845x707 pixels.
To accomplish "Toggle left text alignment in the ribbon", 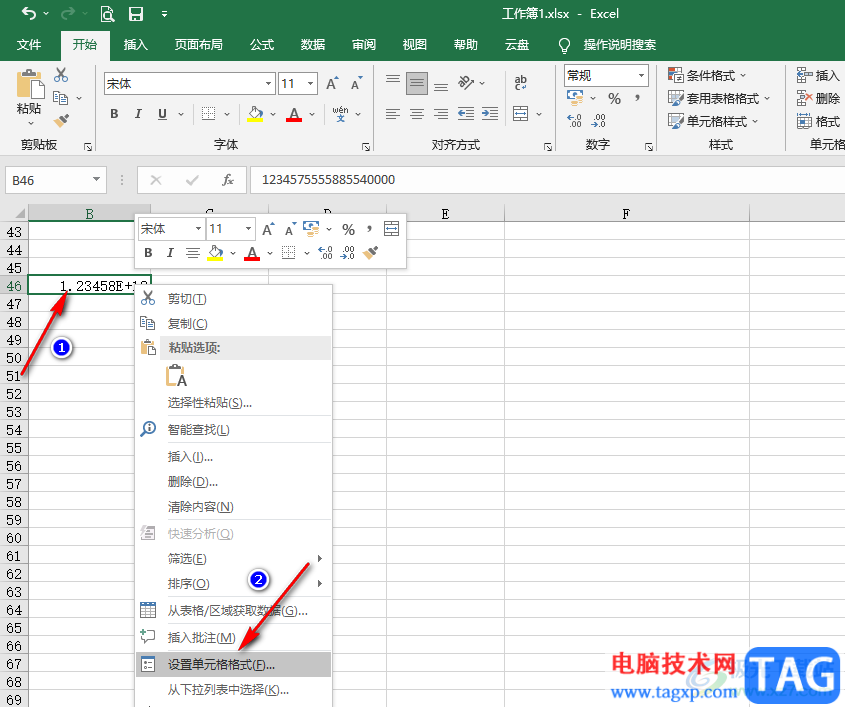I will [x=393, y=114].
